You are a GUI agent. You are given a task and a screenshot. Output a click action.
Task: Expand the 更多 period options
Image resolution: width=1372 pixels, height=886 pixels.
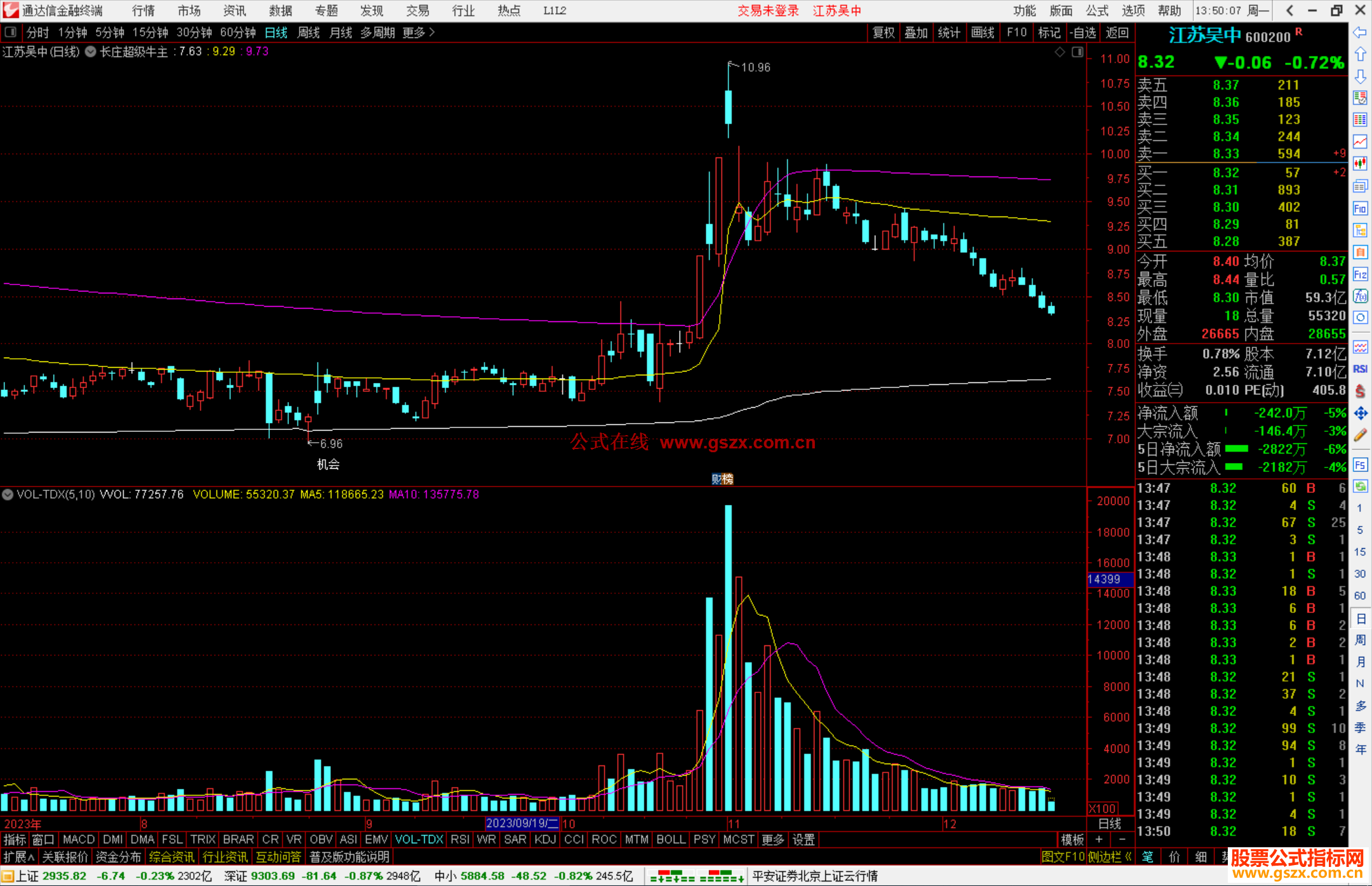point(418,32)
